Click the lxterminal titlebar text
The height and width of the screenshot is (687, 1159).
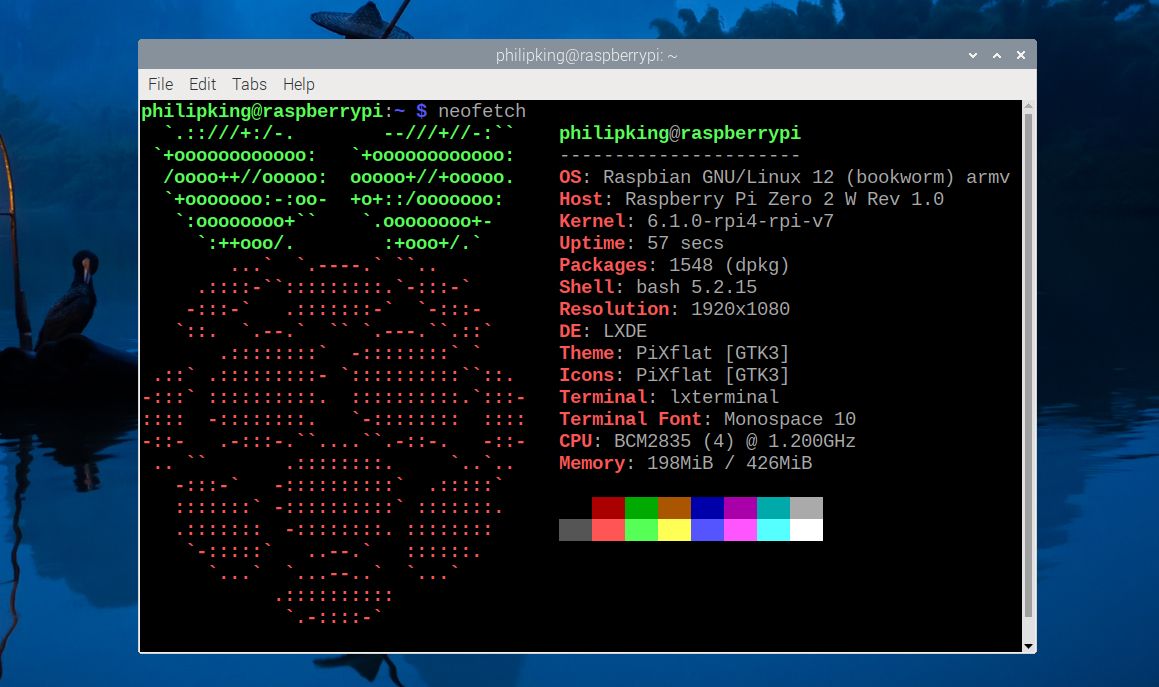(586, 55)
